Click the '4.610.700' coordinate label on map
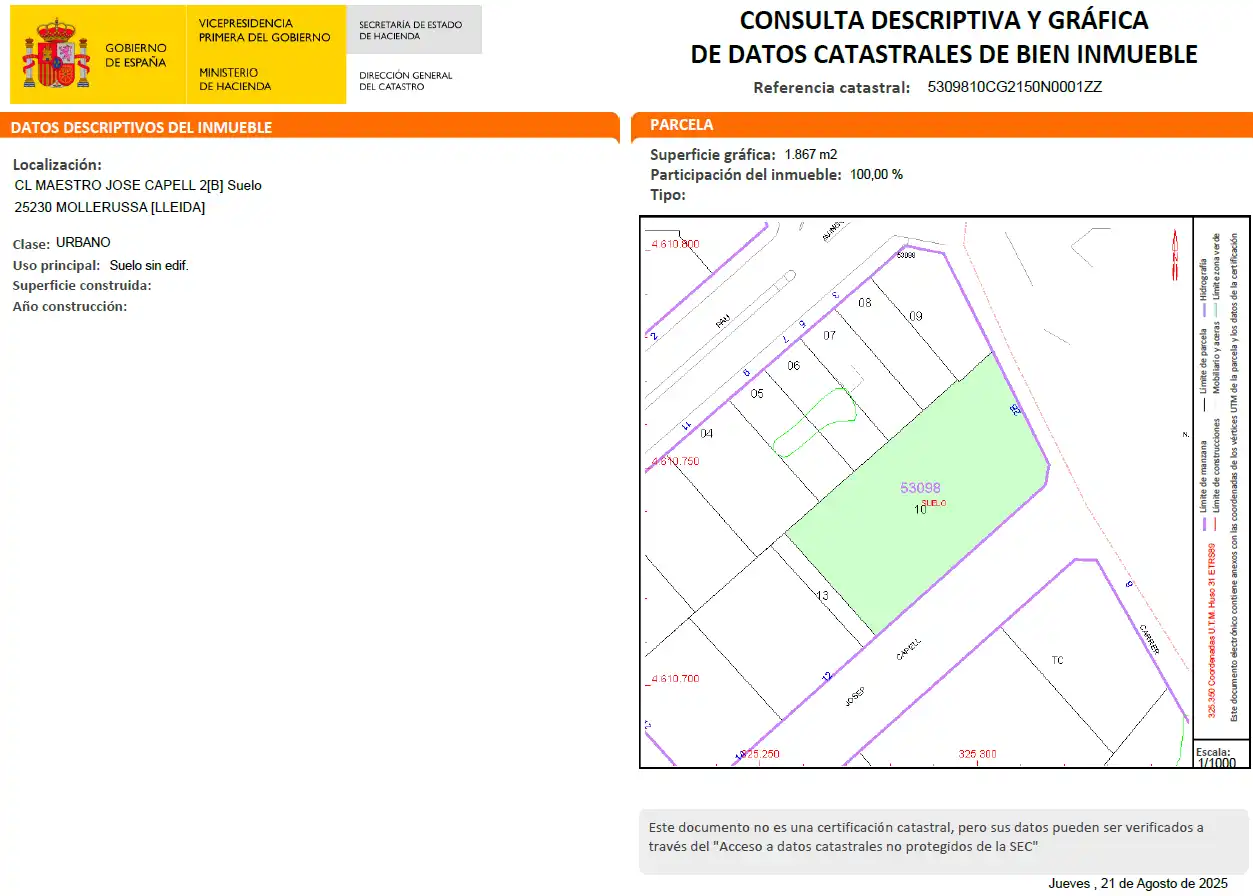 (675, 679)
